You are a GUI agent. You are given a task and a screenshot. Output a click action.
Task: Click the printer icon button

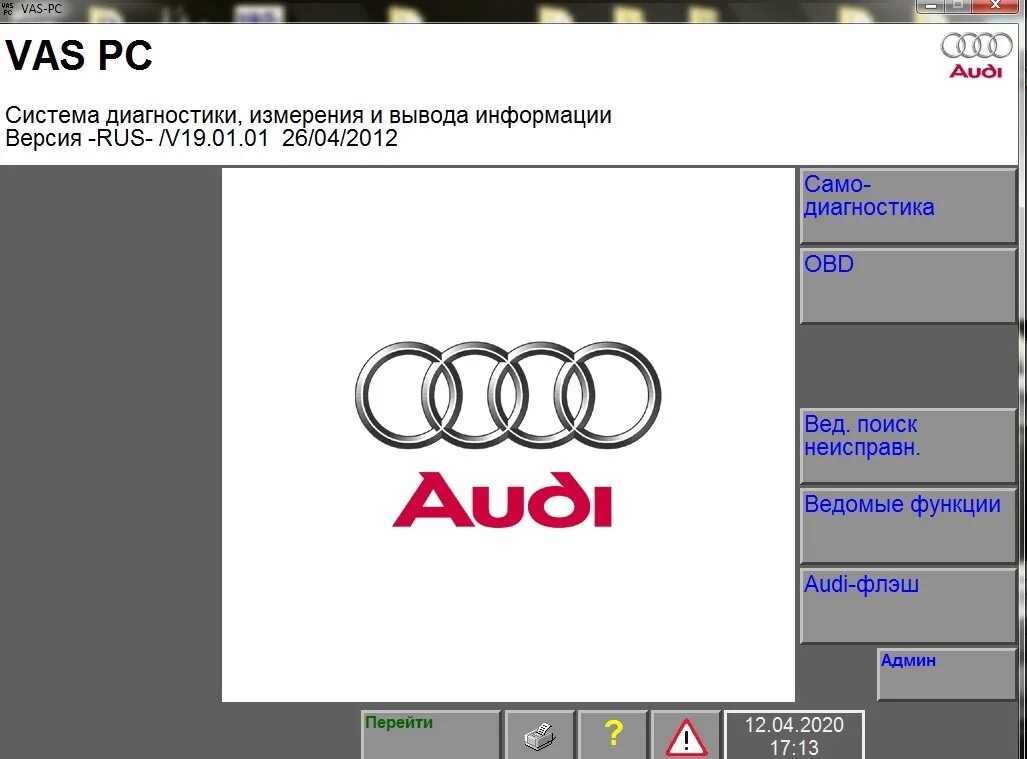(x=540, y=735)
